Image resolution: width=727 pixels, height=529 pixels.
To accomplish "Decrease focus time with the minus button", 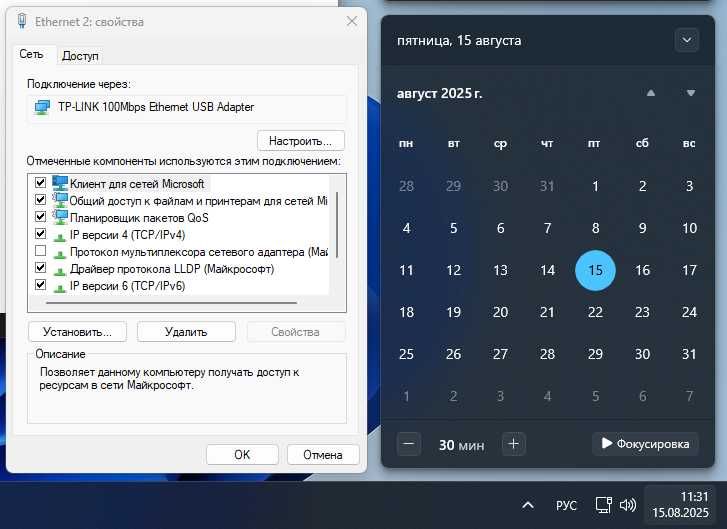I will click(x=408, y=444).
